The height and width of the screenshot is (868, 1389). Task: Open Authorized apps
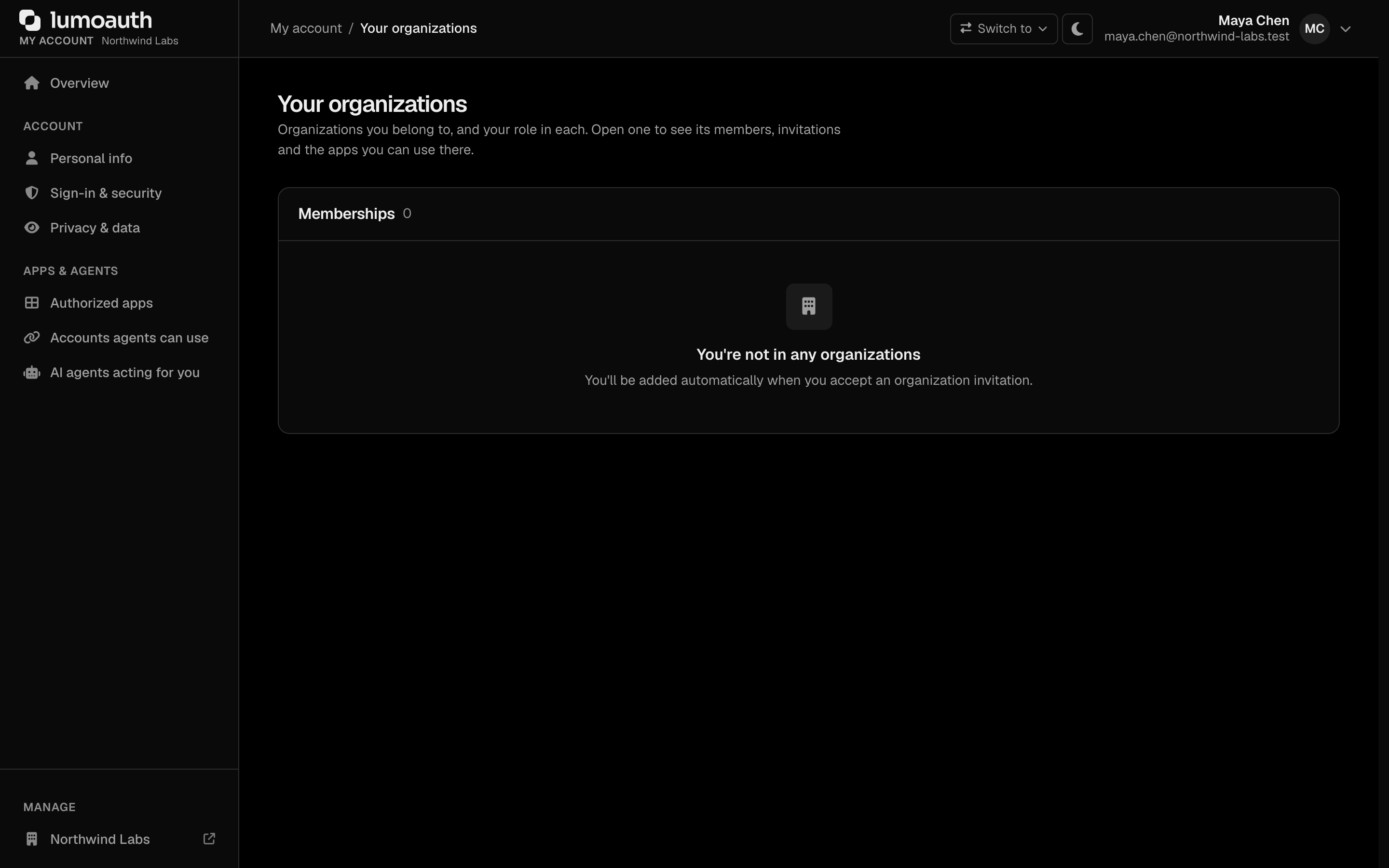tap(119, 302)
